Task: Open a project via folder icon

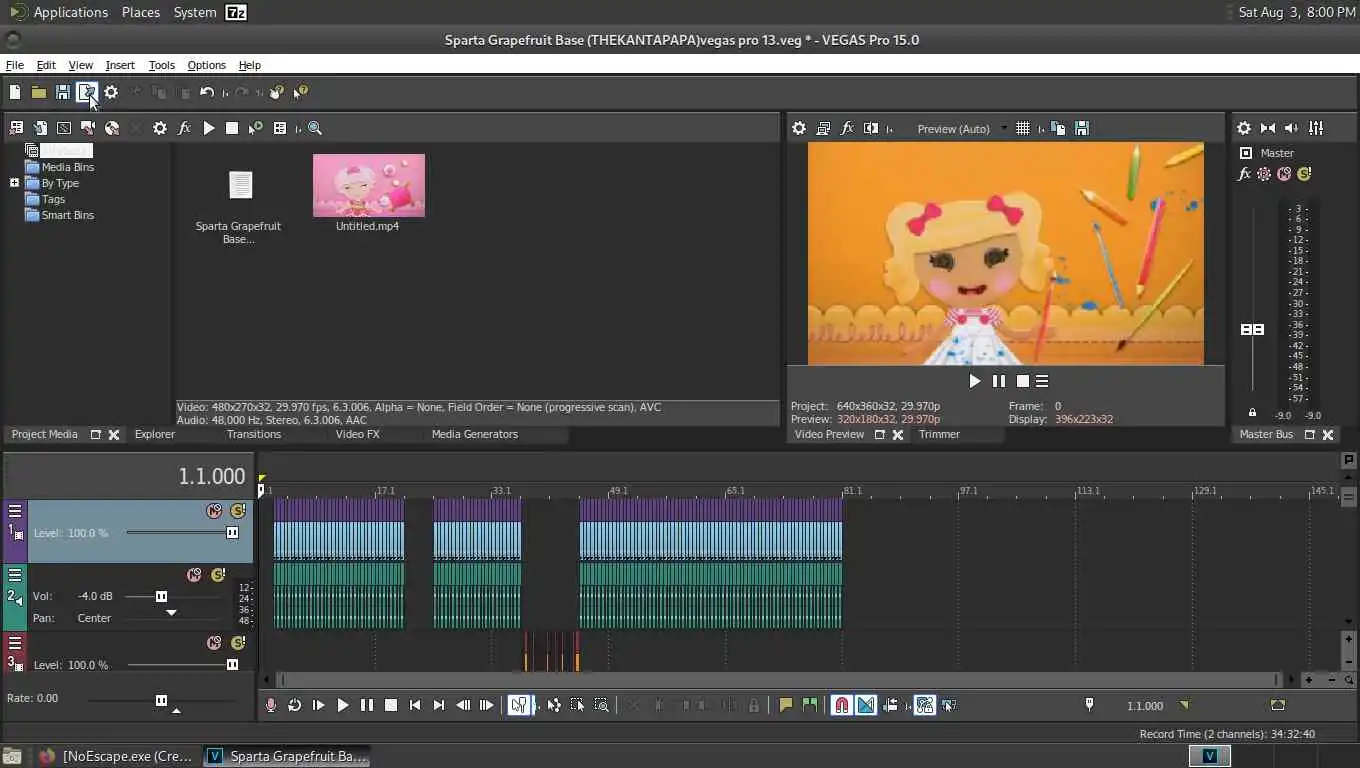Action: click(39, 92)
